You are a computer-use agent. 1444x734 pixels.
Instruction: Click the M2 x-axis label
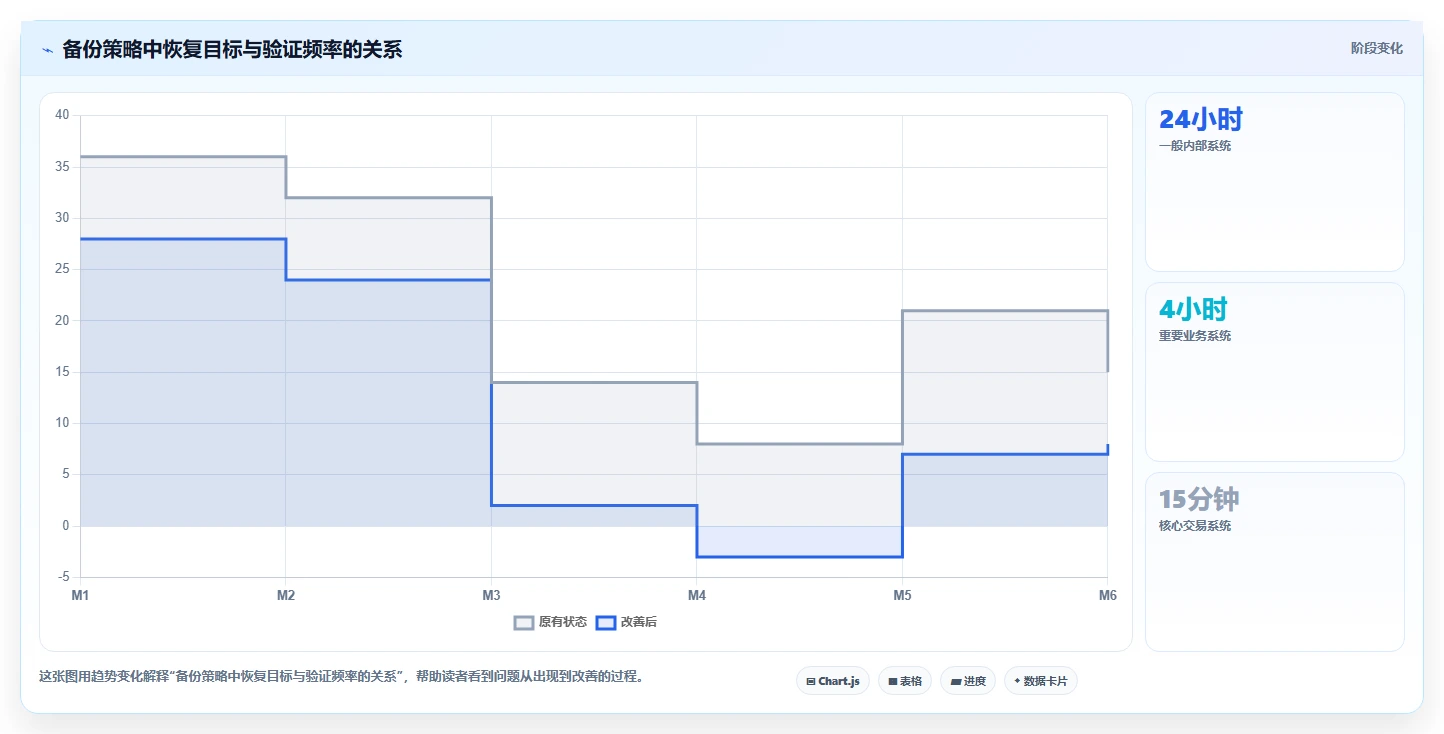[286, 596]
